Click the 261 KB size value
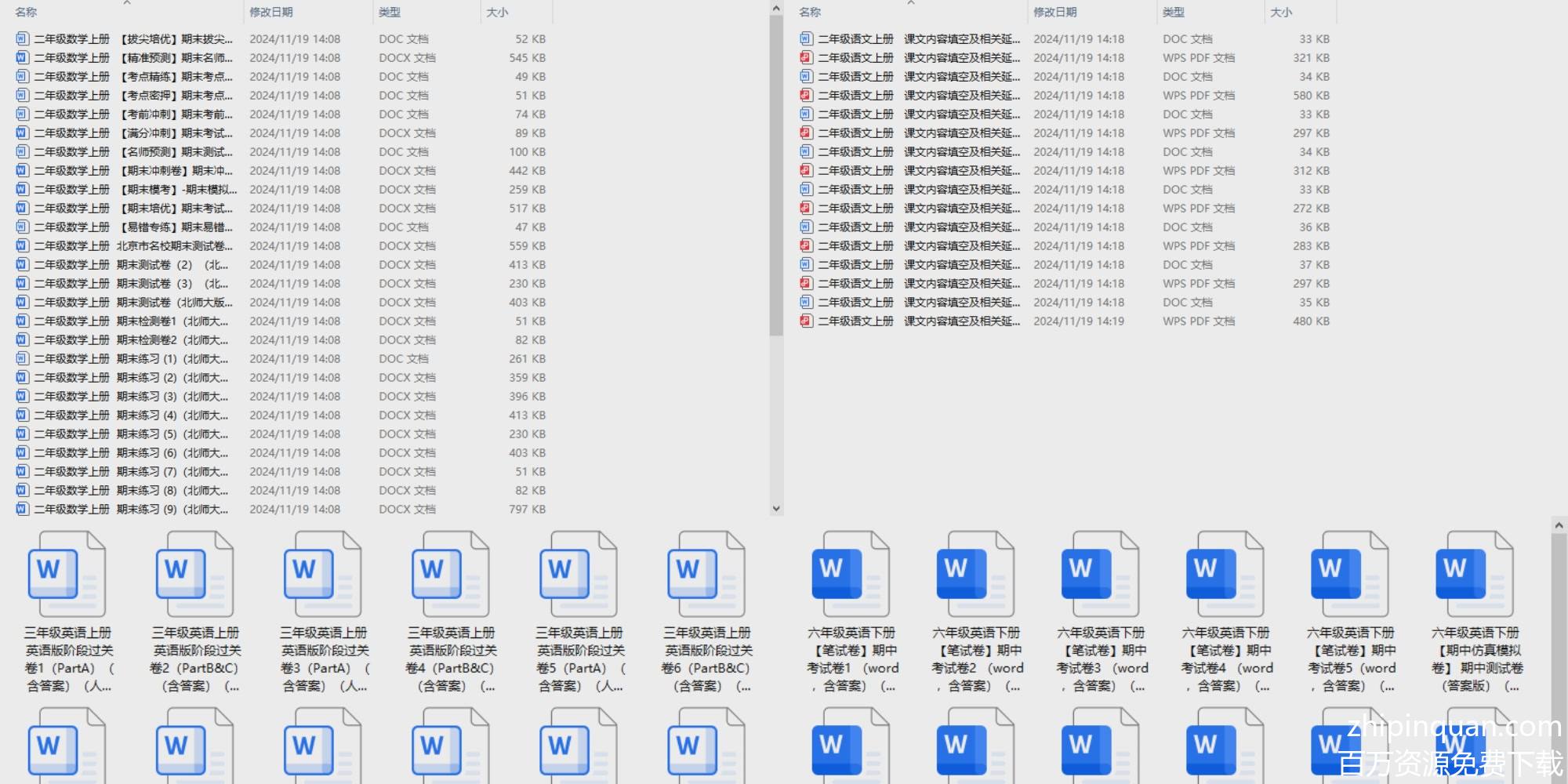The width and height of the screenshot is (1568, 784). (527, 358)
